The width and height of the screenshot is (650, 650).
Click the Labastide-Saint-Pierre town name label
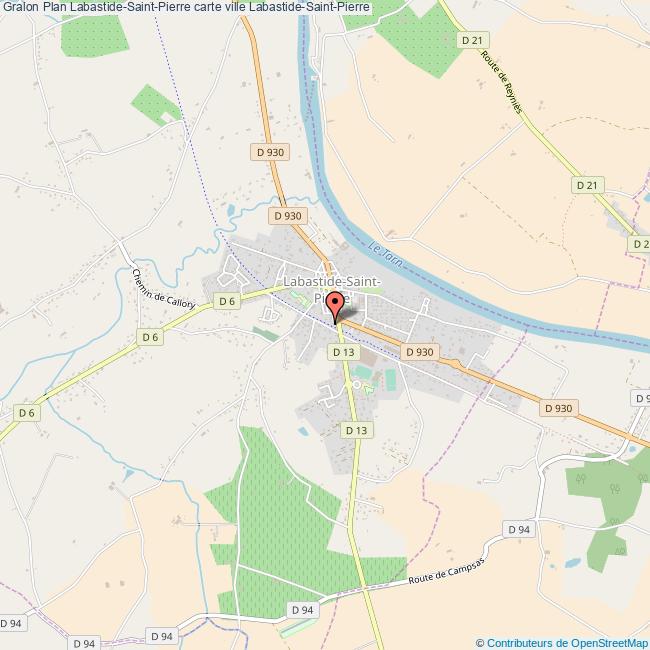pos(332,290)
